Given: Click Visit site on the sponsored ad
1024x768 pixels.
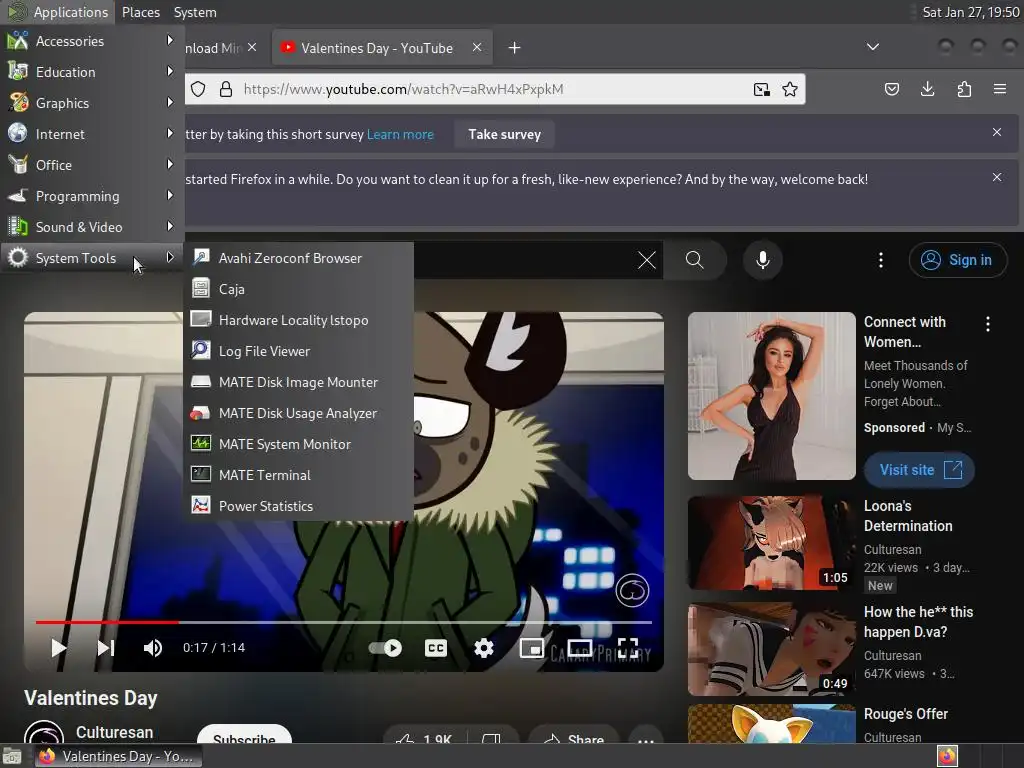Looking at the screenshot, I should click(919, 470).
